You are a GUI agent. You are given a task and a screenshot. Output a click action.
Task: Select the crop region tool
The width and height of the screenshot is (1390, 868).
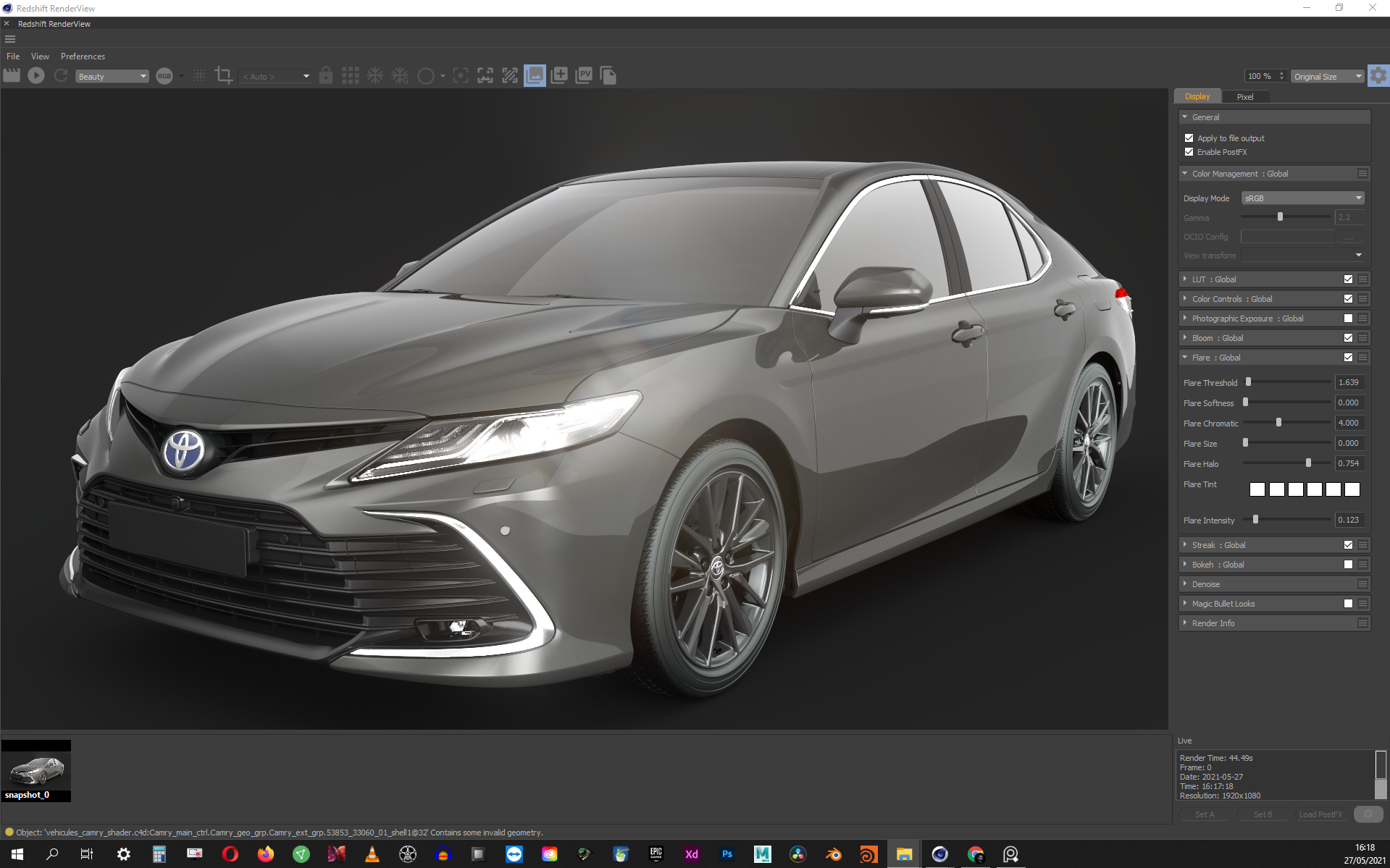224,75
